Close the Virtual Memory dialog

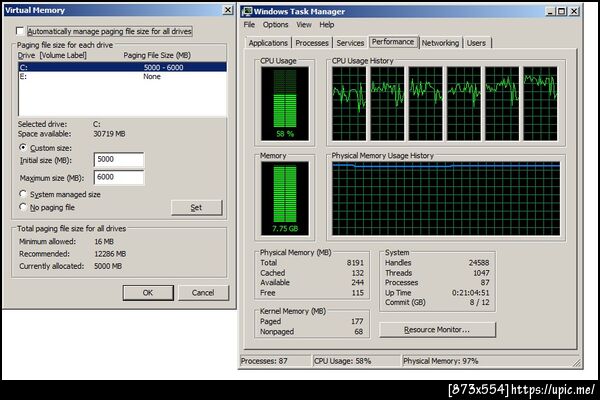click(x=228, y=10)
